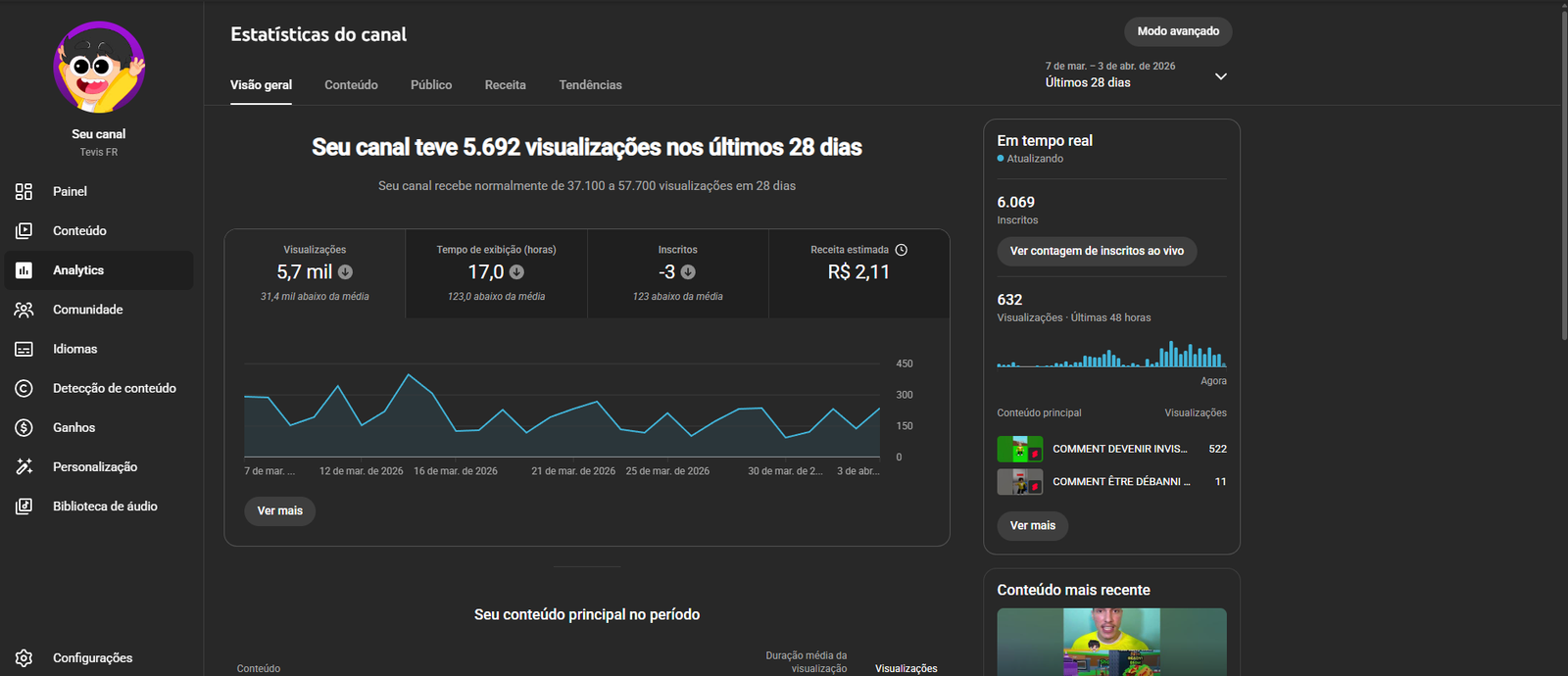Image resolution: width=1568 pixels, height=676 pixels.
Task: Select the Tempo de exibição metric card
Action: [x=496, y=273]
